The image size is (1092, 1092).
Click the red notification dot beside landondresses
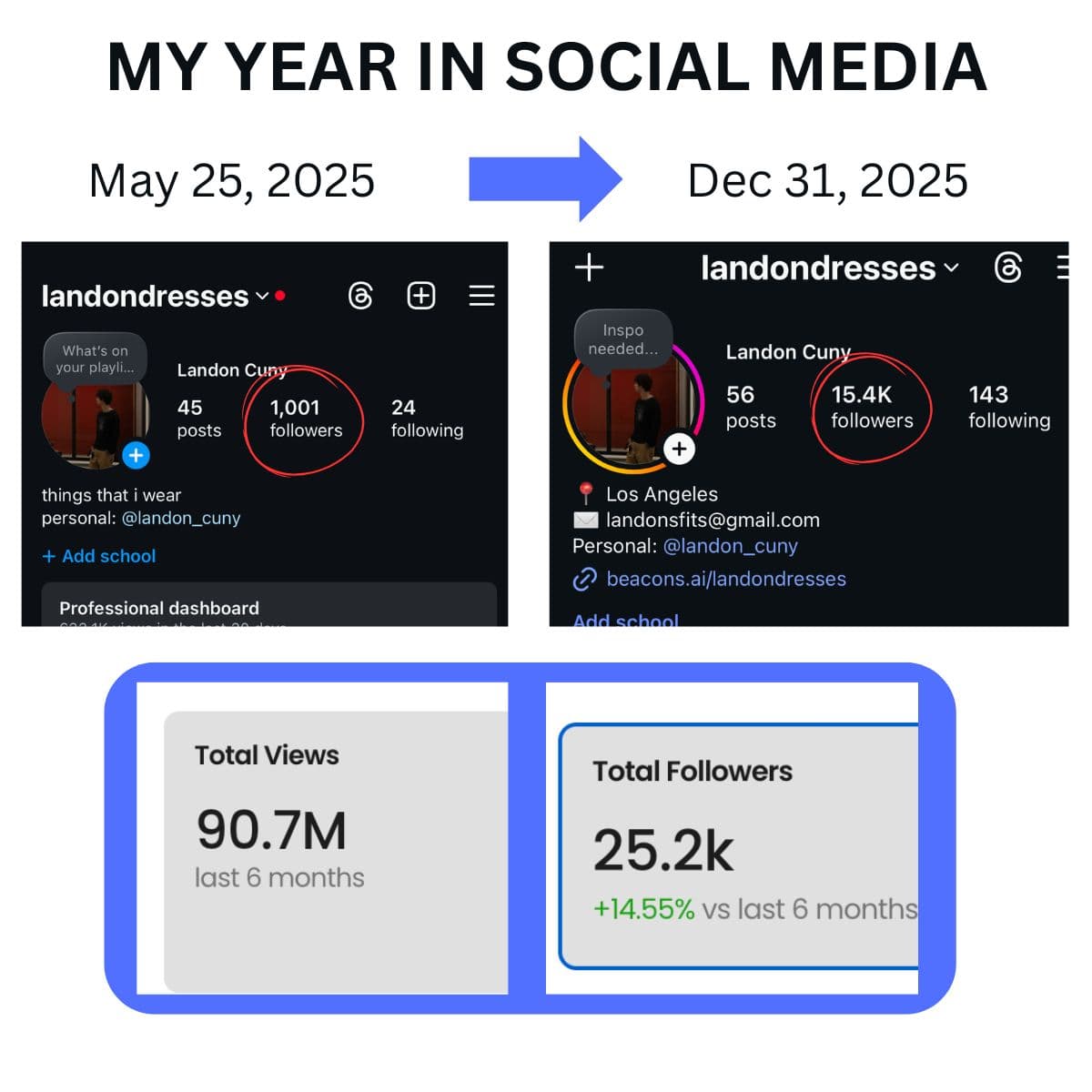[279, 295]
